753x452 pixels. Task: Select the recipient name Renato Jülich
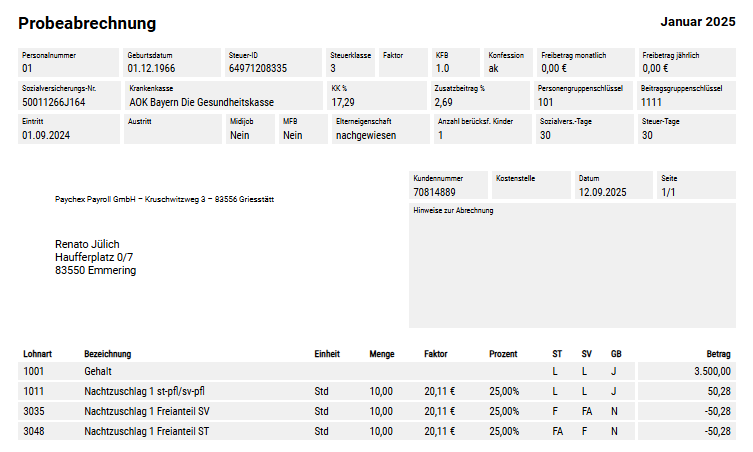[89, 244]
